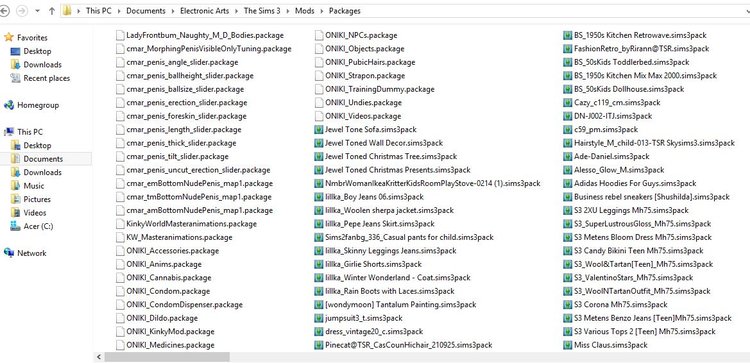Click the icon of dress_vintage20_c.sims3pack
750x363 pixels.
[x=319, y=331]
